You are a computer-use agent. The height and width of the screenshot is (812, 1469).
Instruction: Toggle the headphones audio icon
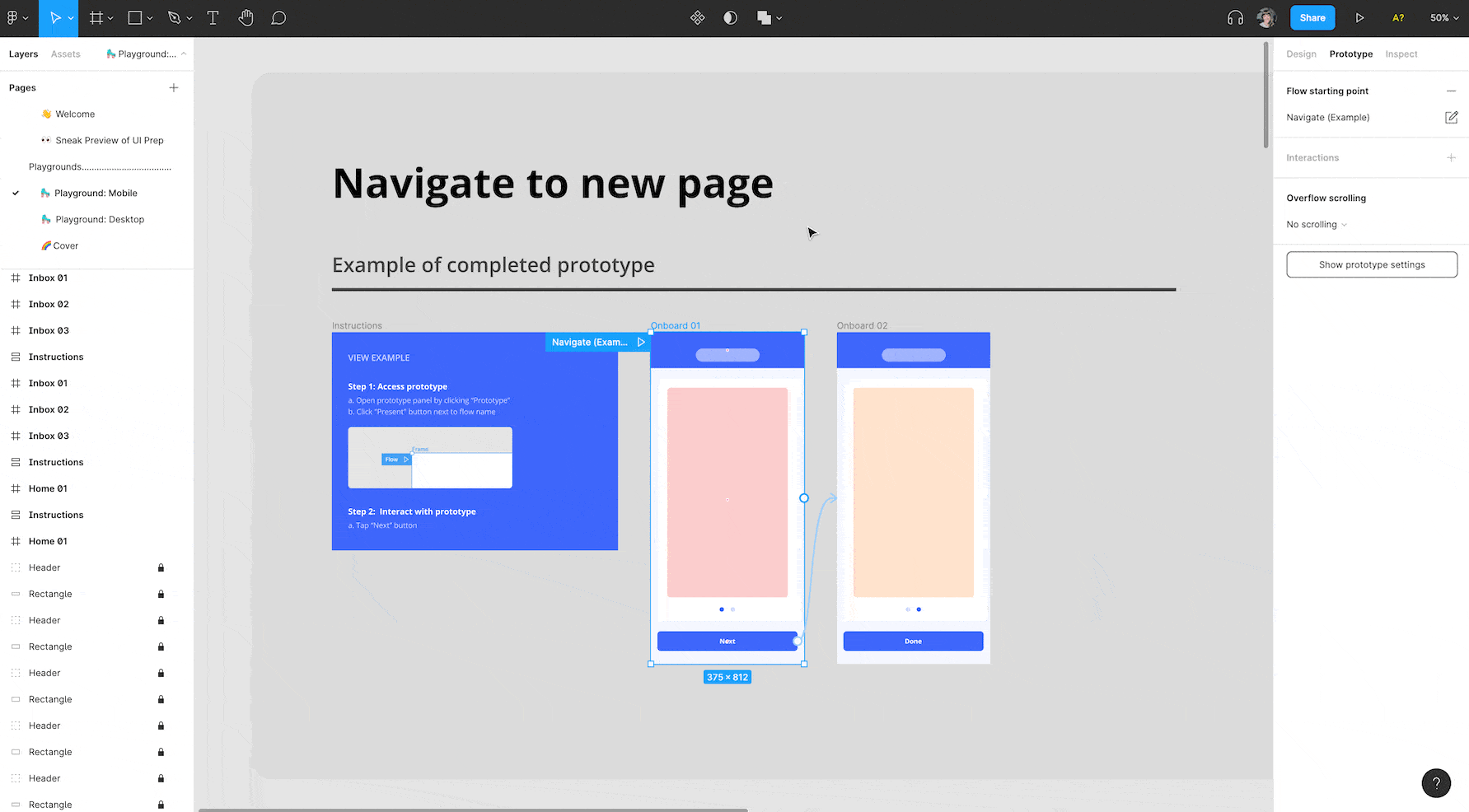[x=1235, y=17]
